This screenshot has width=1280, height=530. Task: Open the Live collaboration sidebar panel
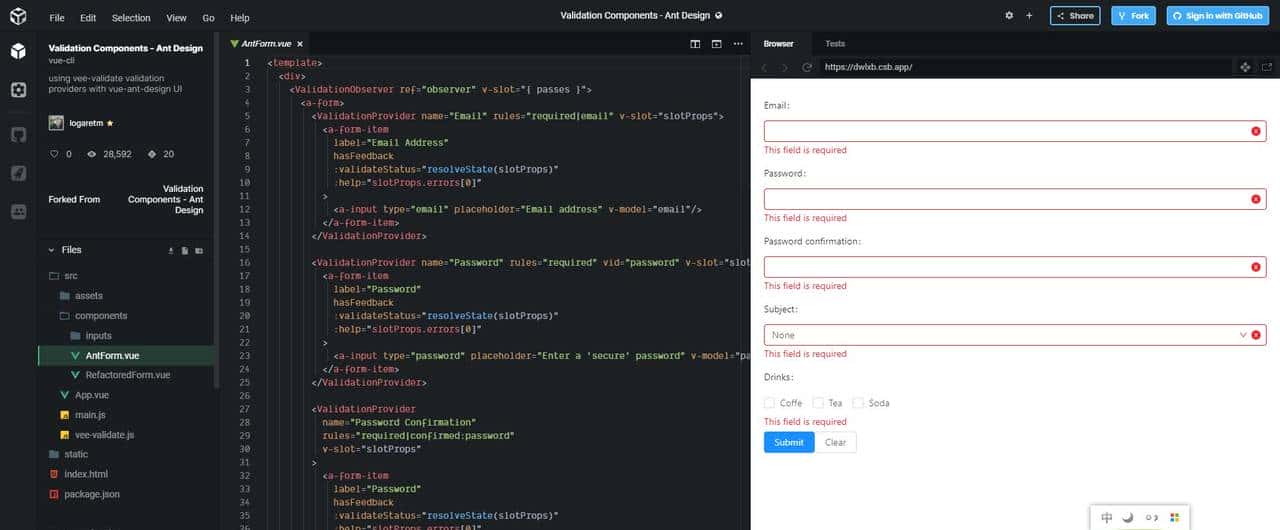coord(18,211)
